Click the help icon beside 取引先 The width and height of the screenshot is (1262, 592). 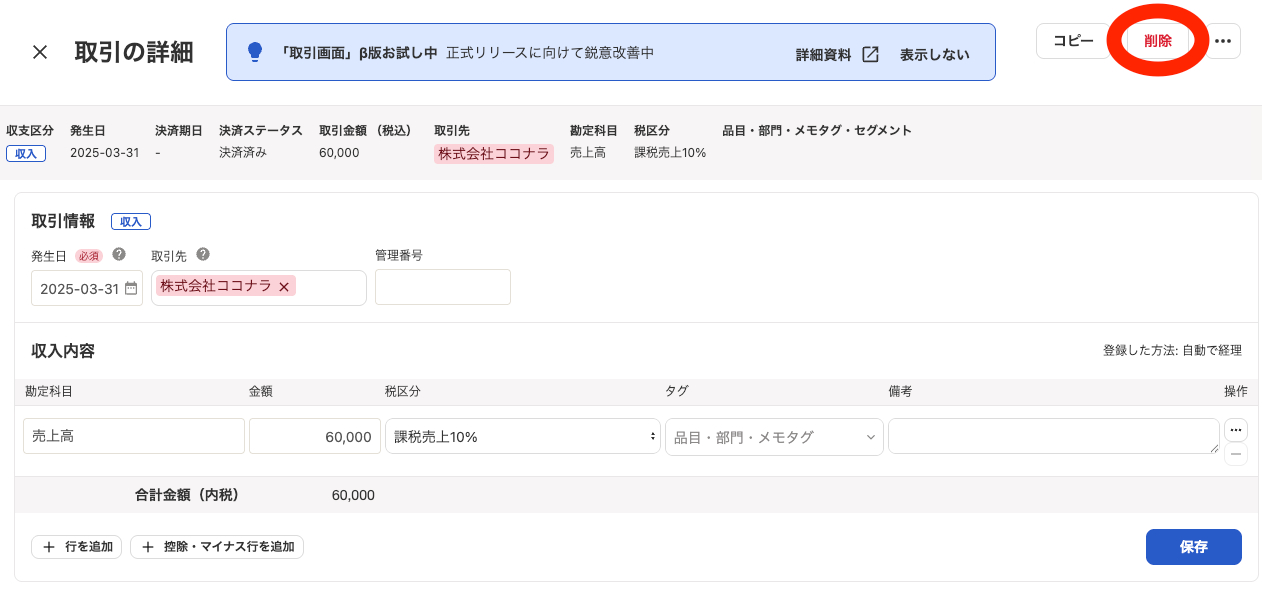click(203, 255)
